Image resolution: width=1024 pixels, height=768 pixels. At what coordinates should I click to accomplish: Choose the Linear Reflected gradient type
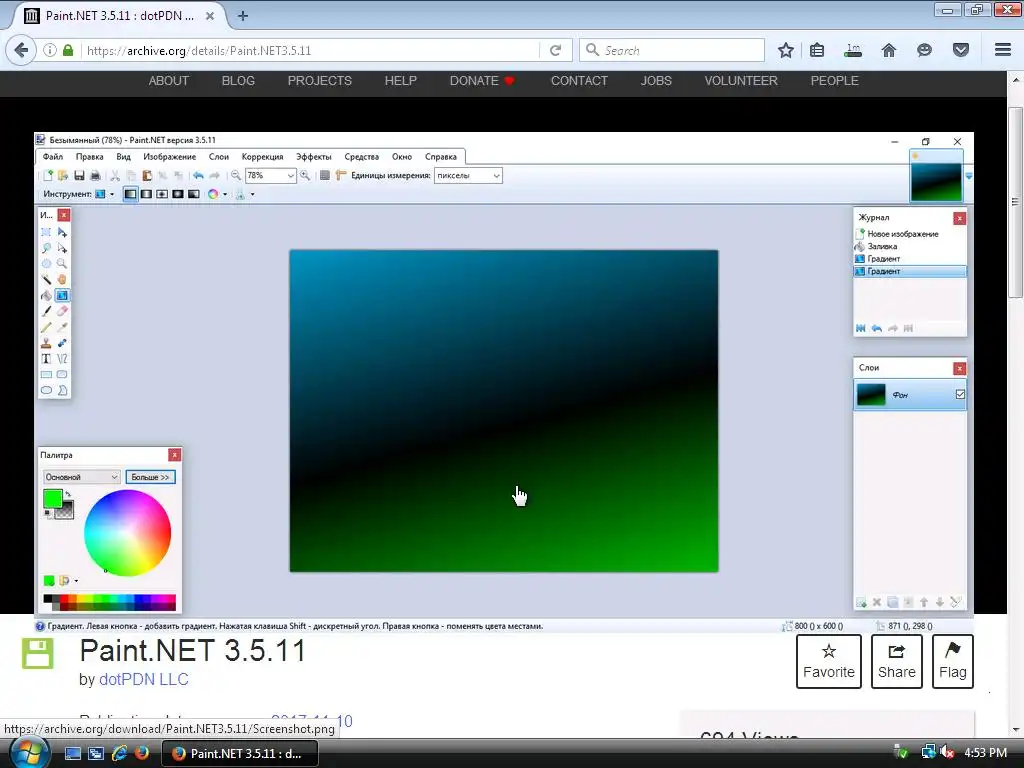(146, 194)
